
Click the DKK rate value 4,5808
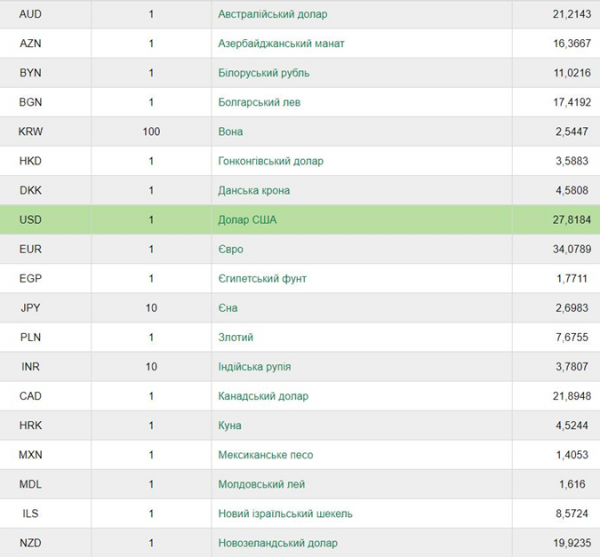(x=572, y=191)
